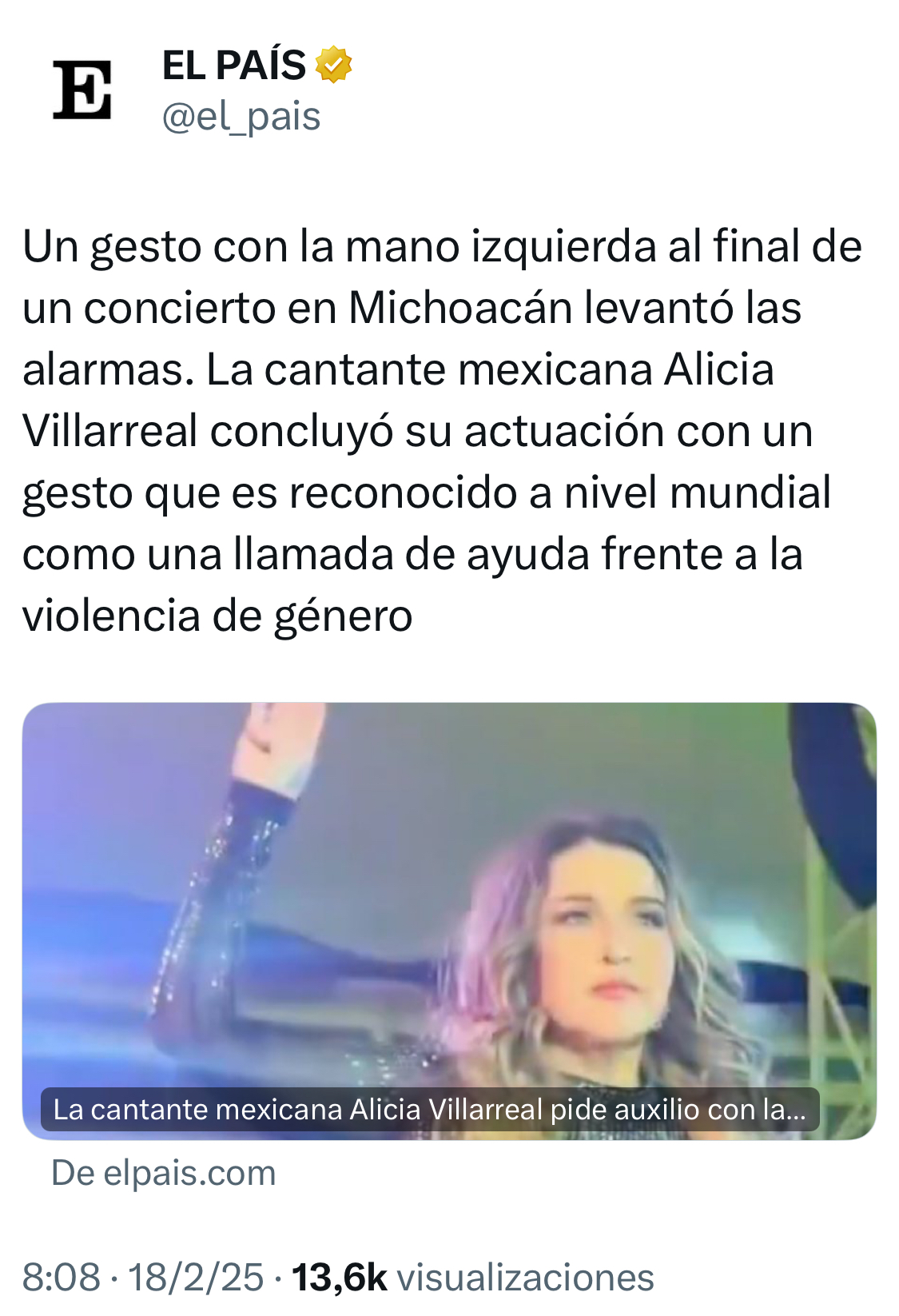Open the EL PAÍS display name
Viewport: 899px width, 1316px height.
pyautogui.click(x=234, y=65)
